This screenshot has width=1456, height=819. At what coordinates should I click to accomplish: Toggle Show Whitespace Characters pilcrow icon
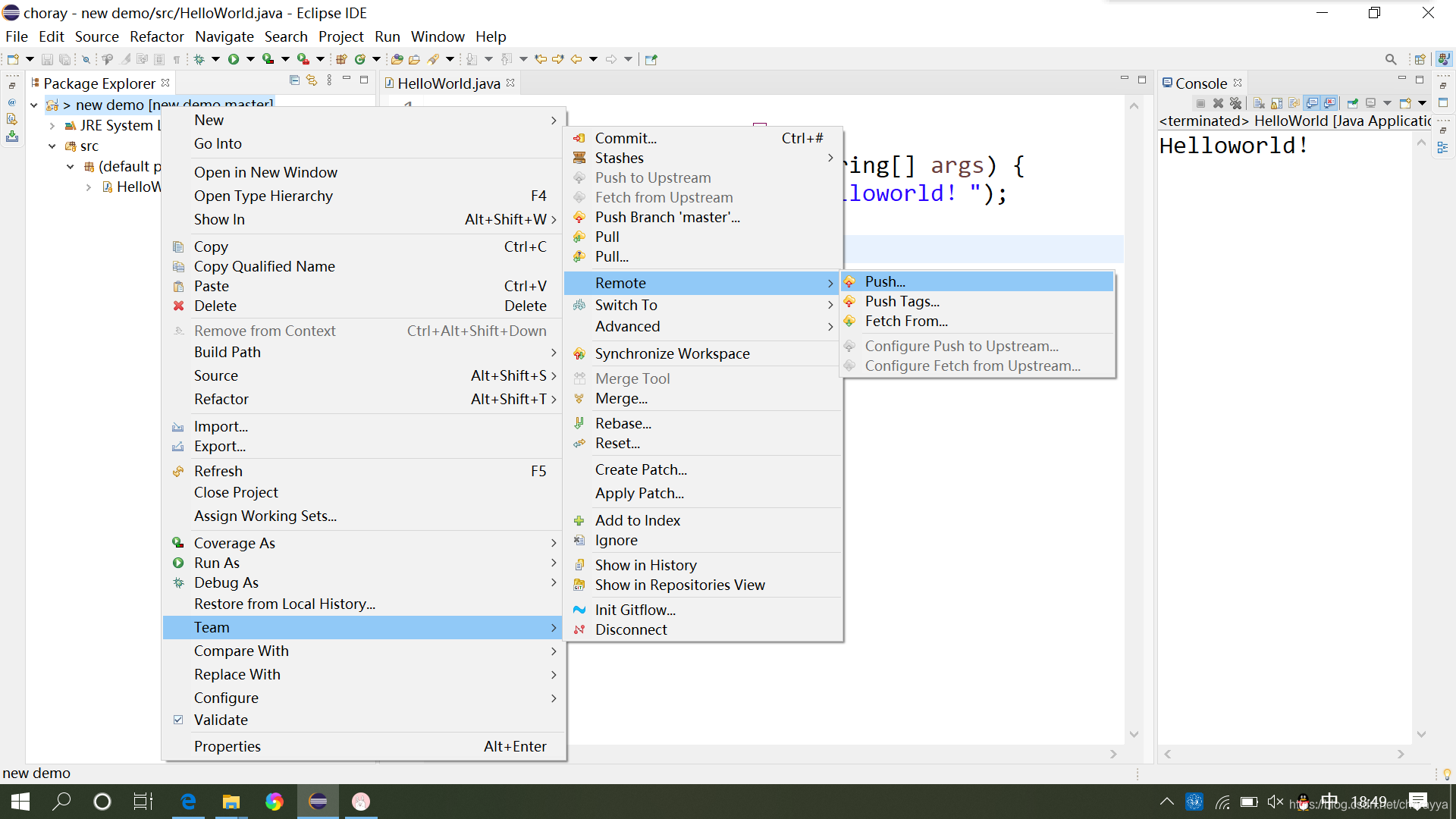[x=176, y=60]
